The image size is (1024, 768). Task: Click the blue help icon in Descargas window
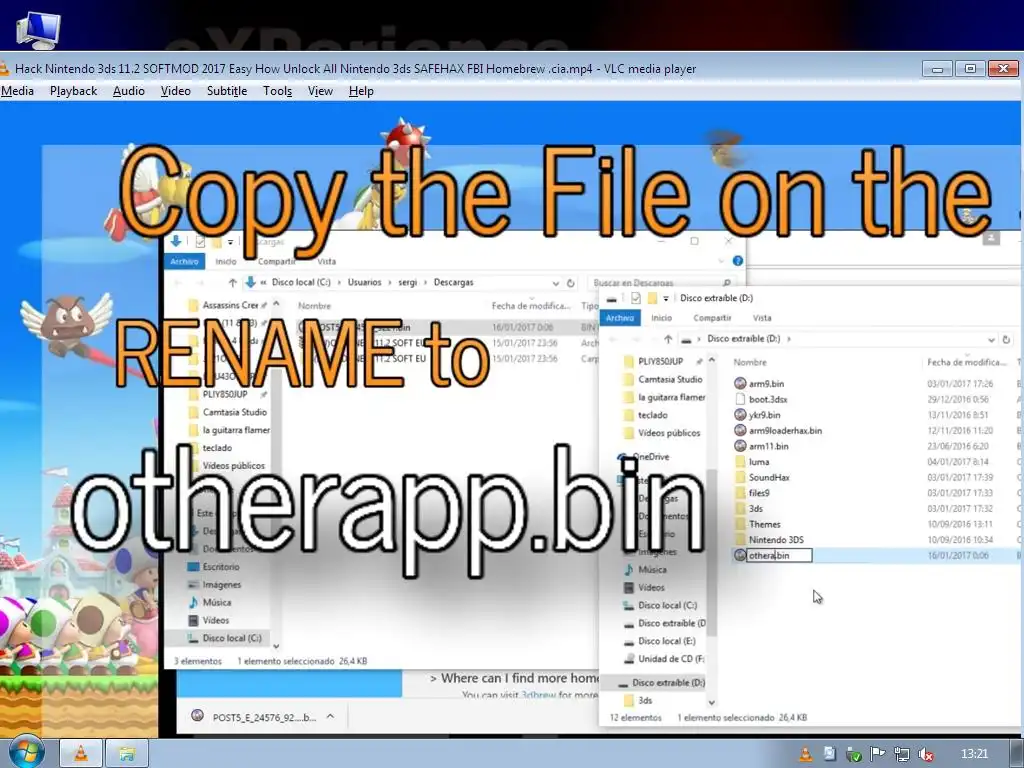point(737,261)
